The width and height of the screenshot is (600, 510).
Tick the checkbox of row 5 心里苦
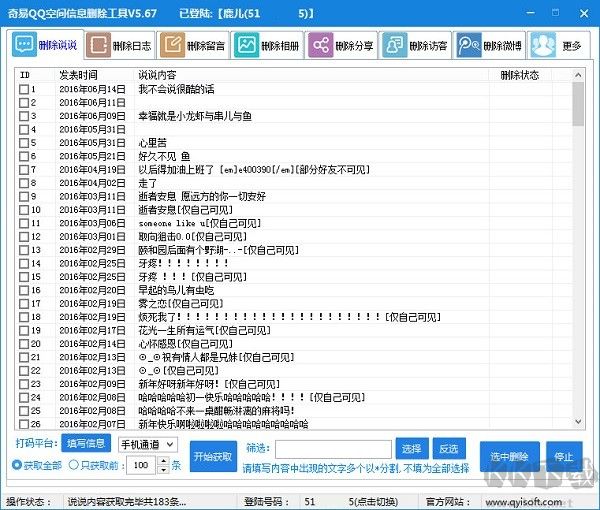(x=24, y=143)
